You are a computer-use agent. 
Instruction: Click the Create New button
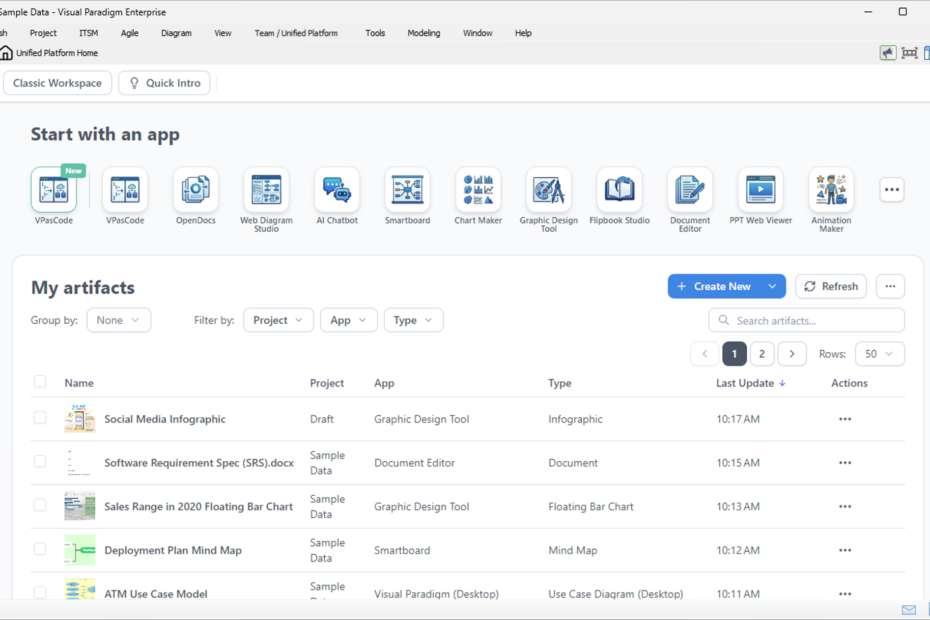tap(715, 287)
